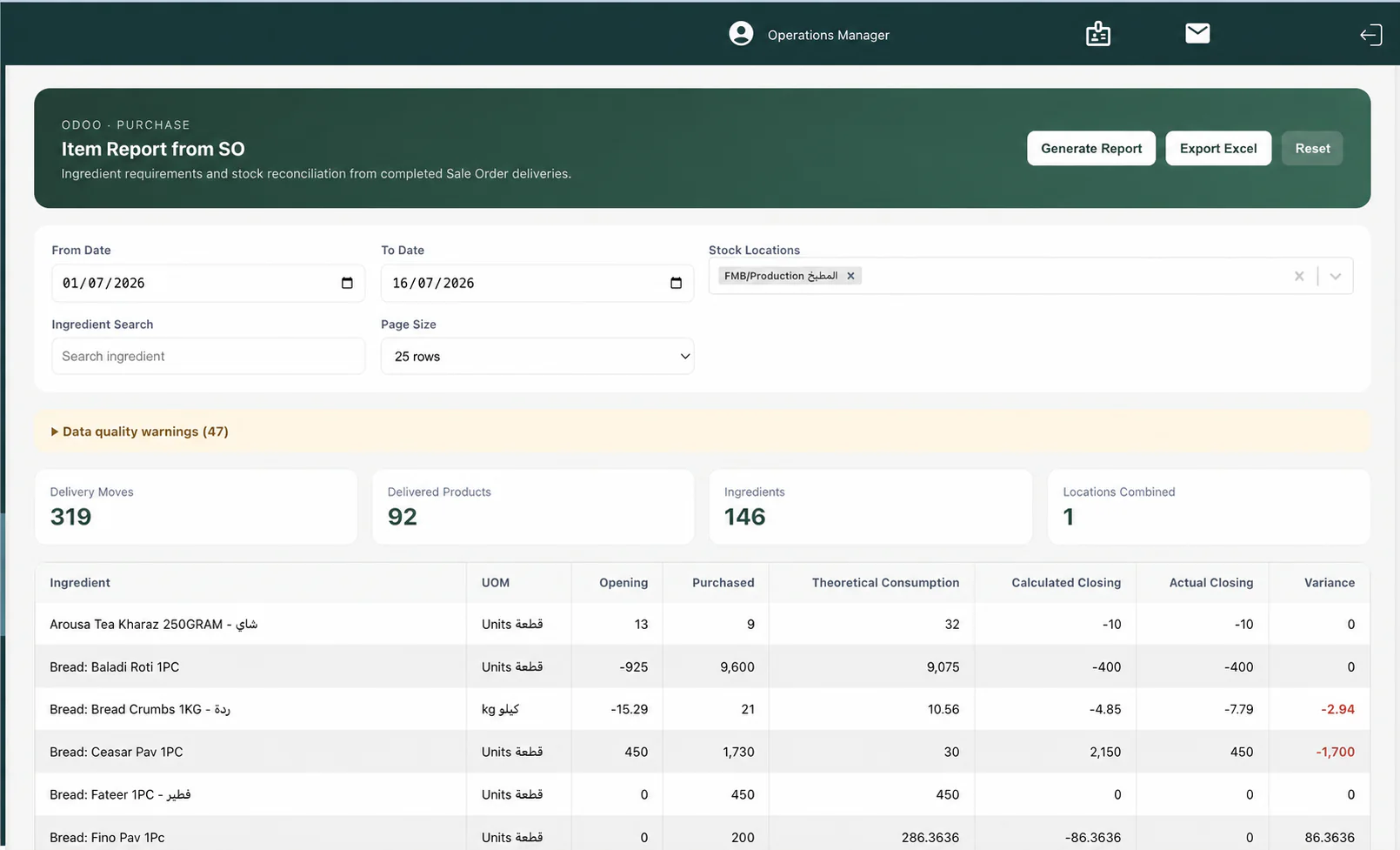The image size is (1400, 850).
Task: Remove the FMB/Production location tag
Action: coord(851,276)
